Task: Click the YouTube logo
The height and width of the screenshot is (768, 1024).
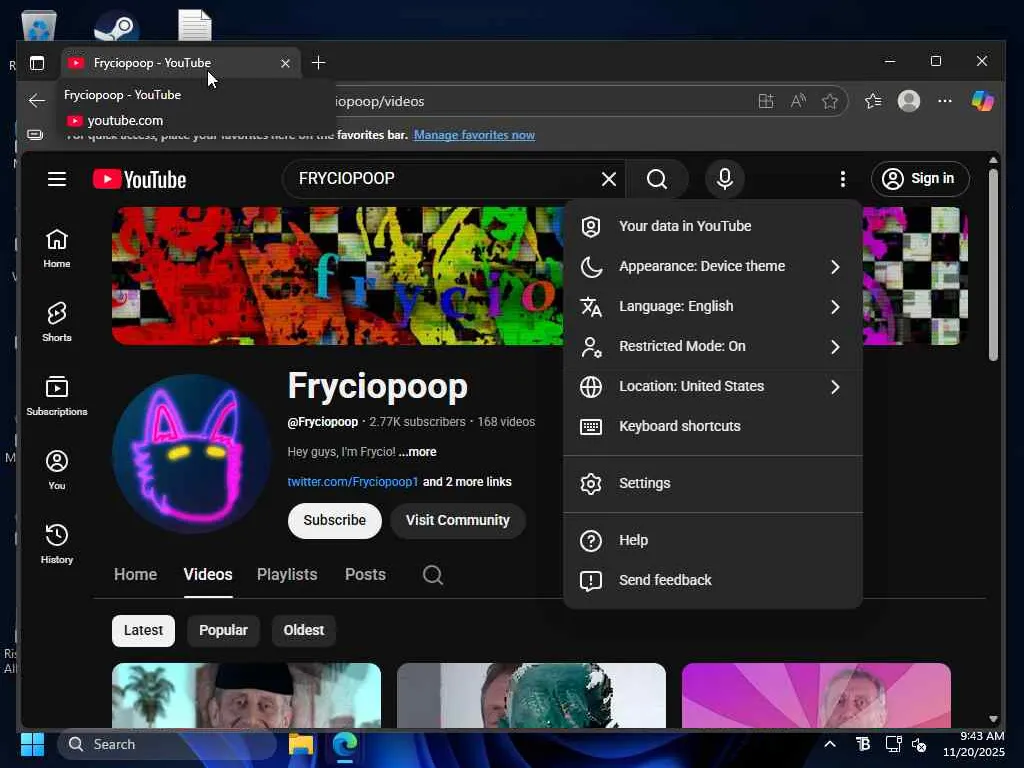Action: 139,179
